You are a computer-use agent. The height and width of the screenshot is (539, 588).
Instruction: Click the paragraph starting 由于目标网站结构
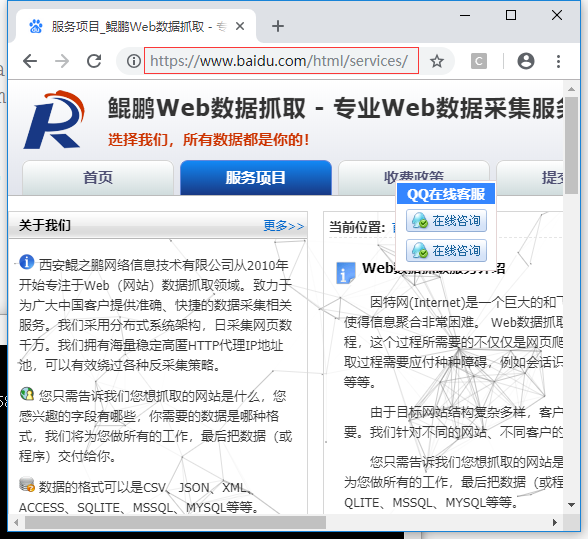[x=453, y=422]
